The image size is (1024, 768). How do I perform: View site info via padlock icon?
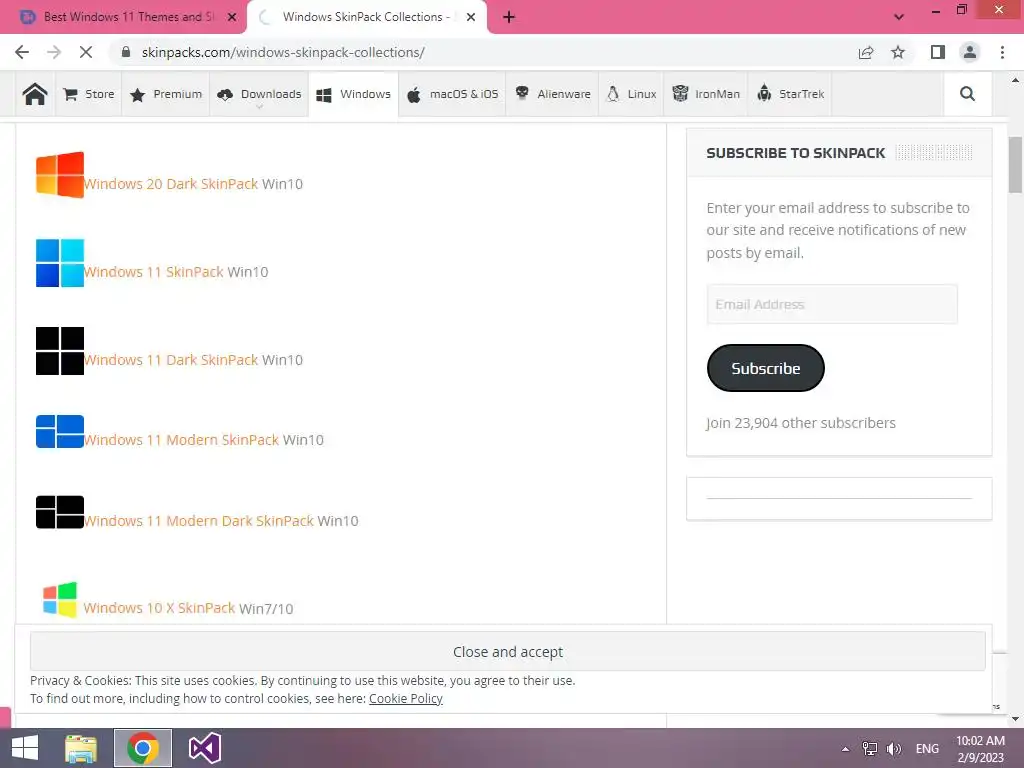pyautogui.click(x=126, y=52)
